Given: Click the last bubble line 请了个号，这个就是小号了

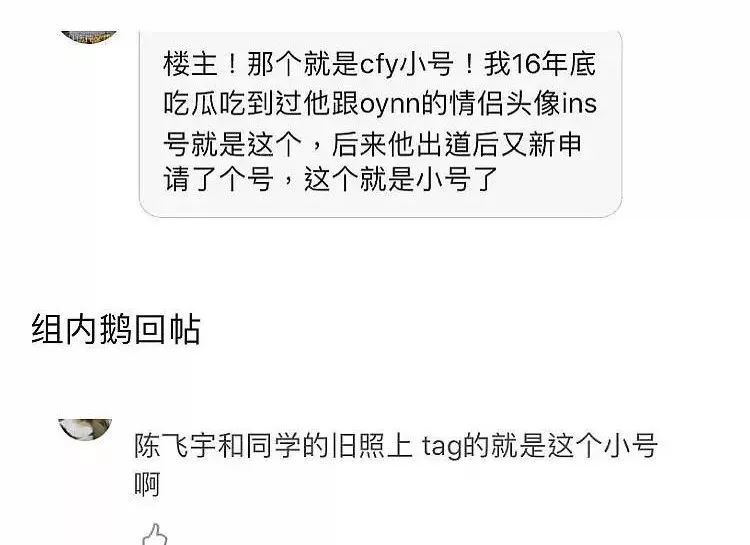Looking at the screenshot, I should point(331,180).
